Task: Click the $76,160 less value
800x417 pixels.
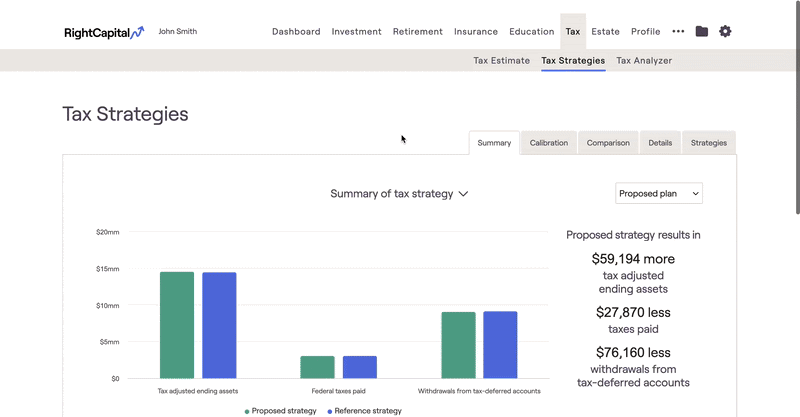Action: pyautogui.click(x=633, y=353)
